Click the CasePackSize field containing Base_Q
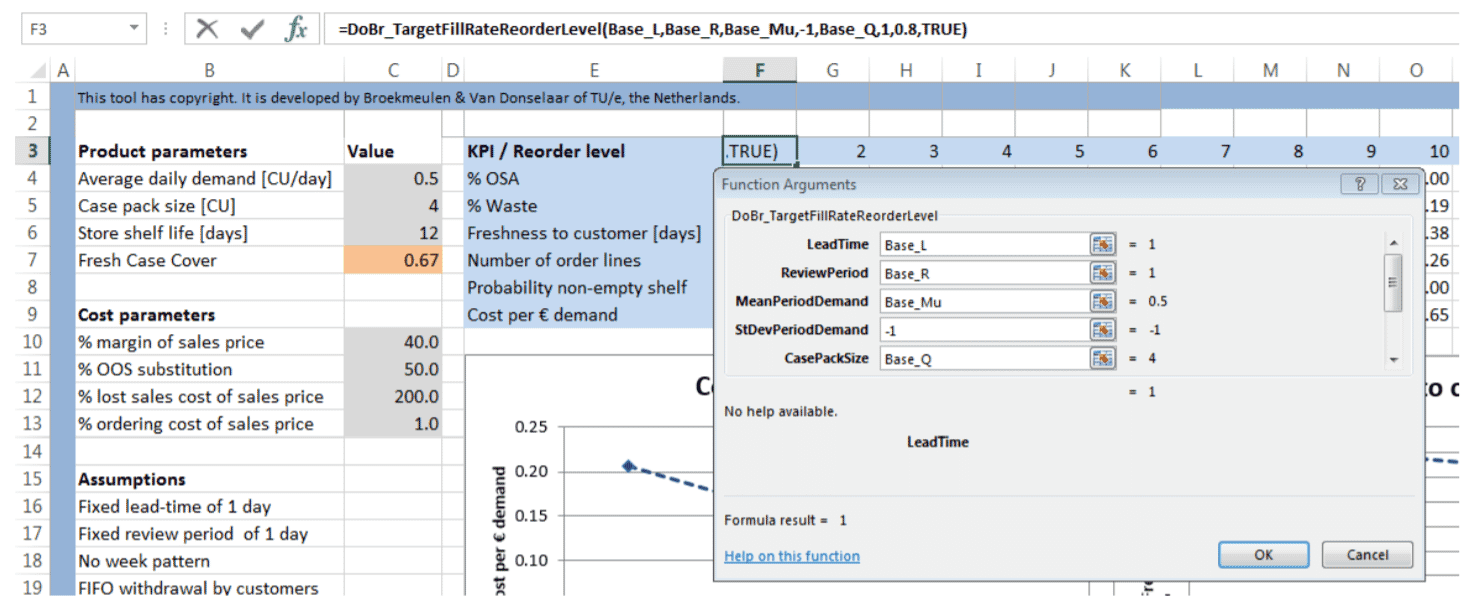The width and height of the screenshot is (1473, 609). [x=985, y=358]
